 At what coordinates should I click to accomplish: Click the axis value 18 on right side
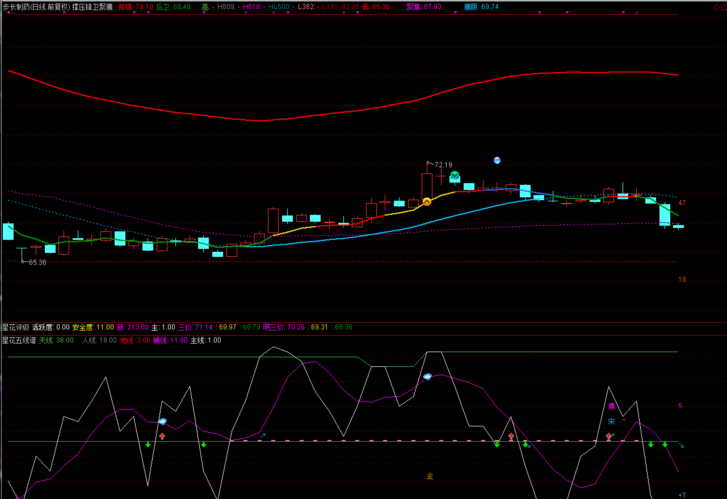tap(682, 280)
